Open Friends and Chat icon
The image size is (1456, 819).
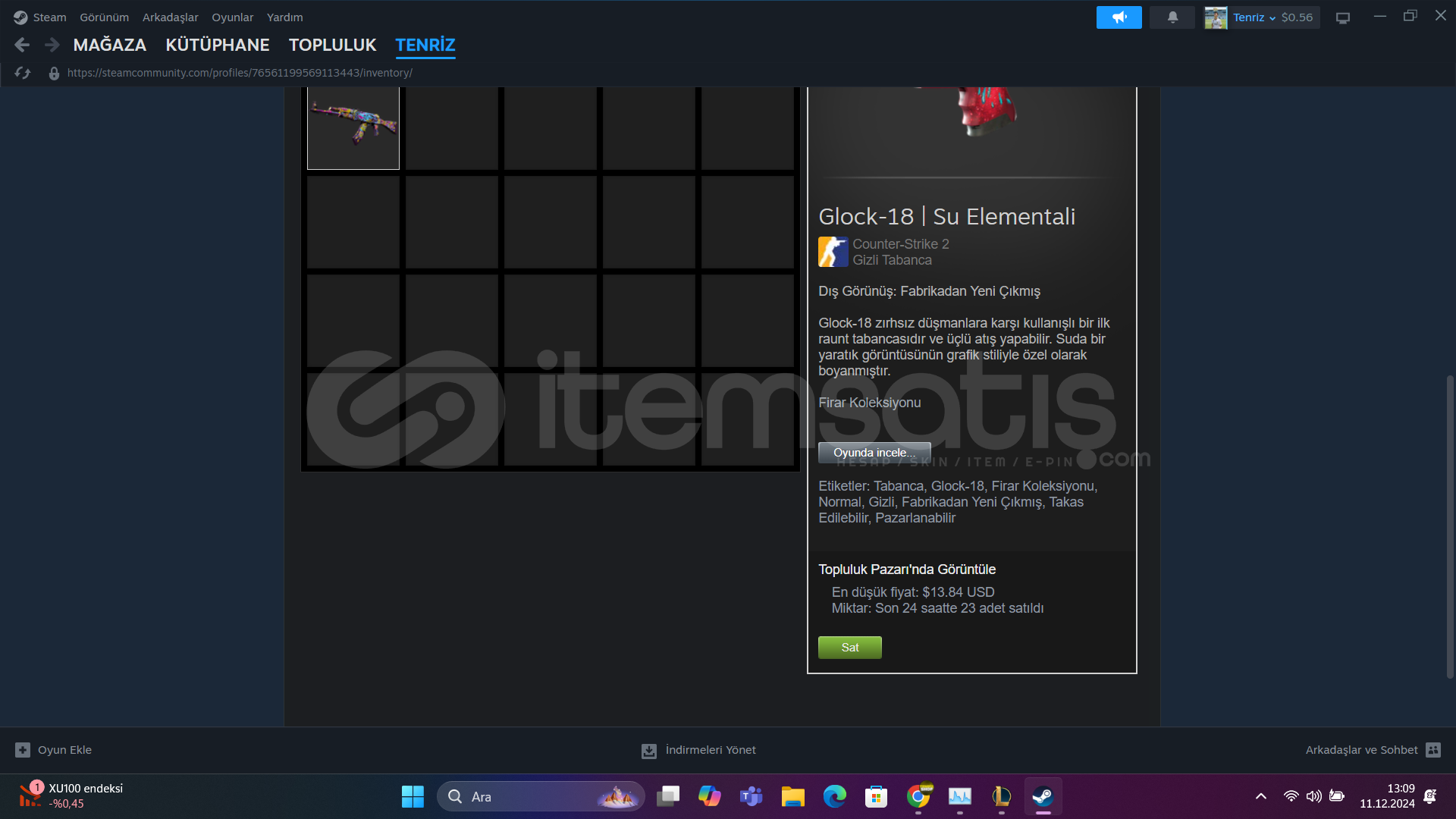pos(1432,750)
